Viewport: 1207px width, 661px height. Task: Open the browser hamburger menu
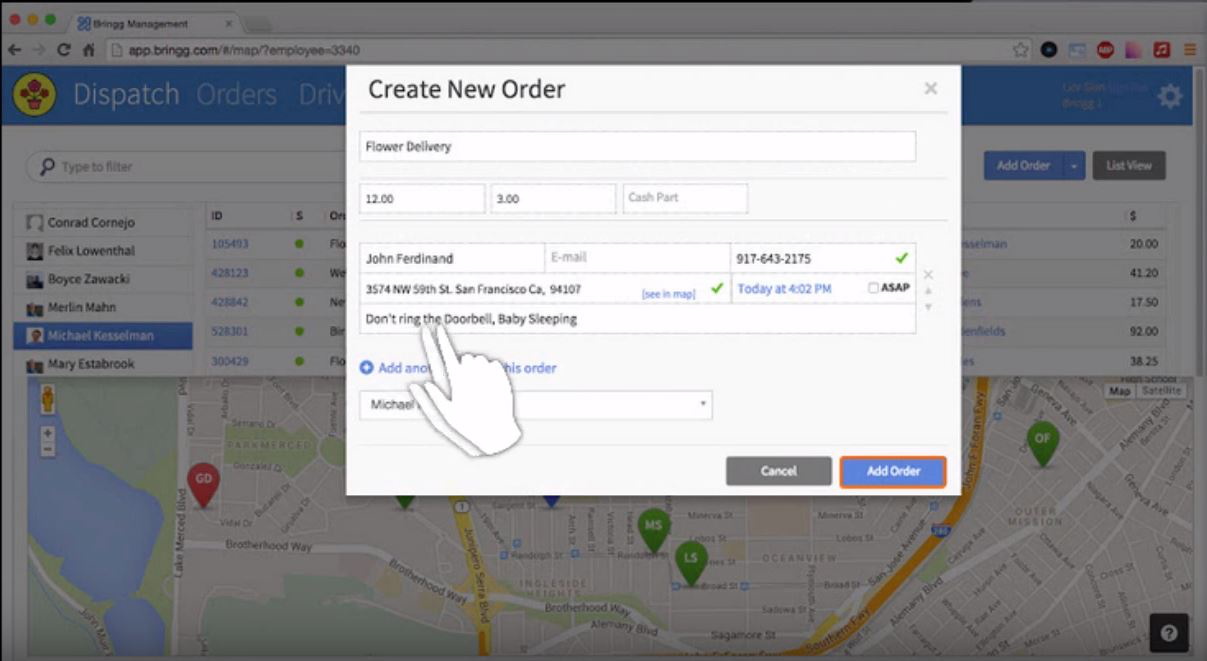tap(1190, 49)
